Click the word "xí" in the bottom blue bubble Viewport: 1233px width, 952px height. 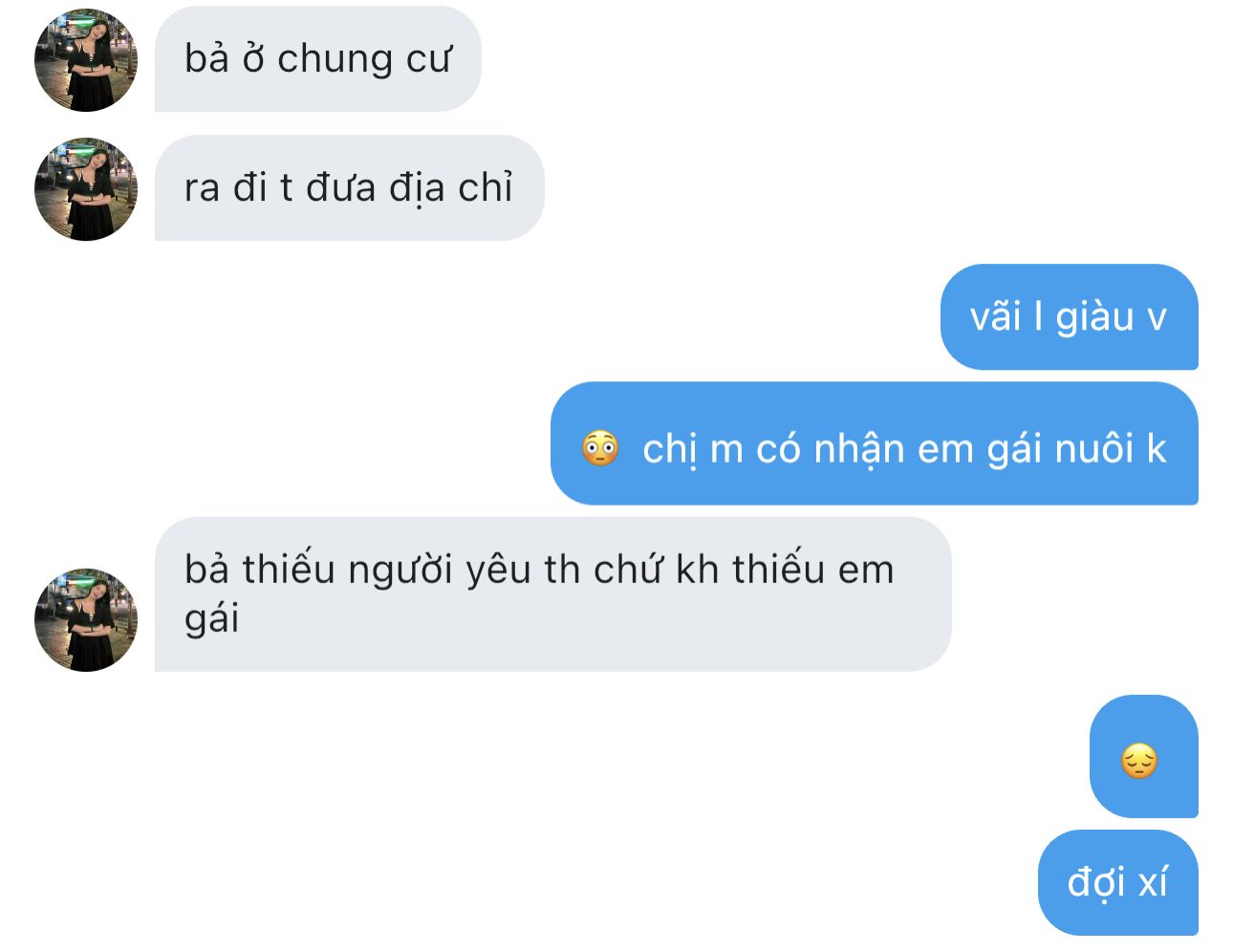(x=1153, y=882)
